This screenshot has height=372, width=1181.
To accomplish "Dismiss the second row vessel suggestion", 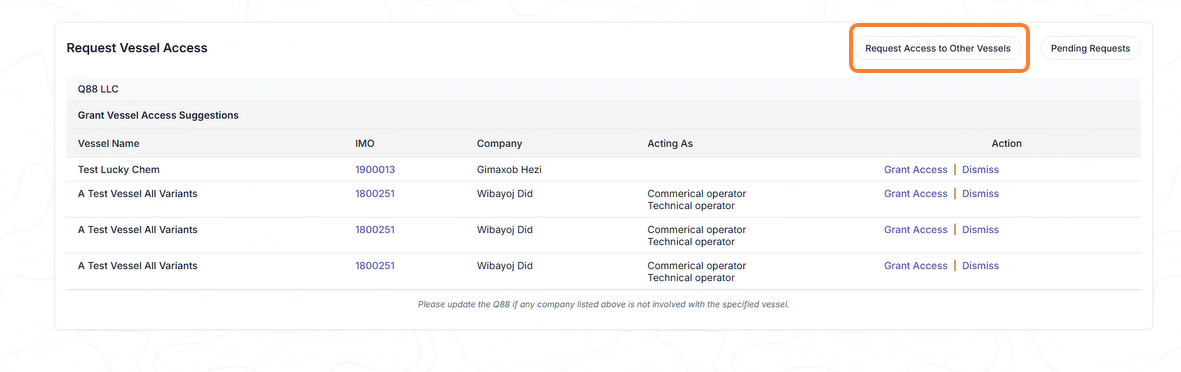I will 980,194.
